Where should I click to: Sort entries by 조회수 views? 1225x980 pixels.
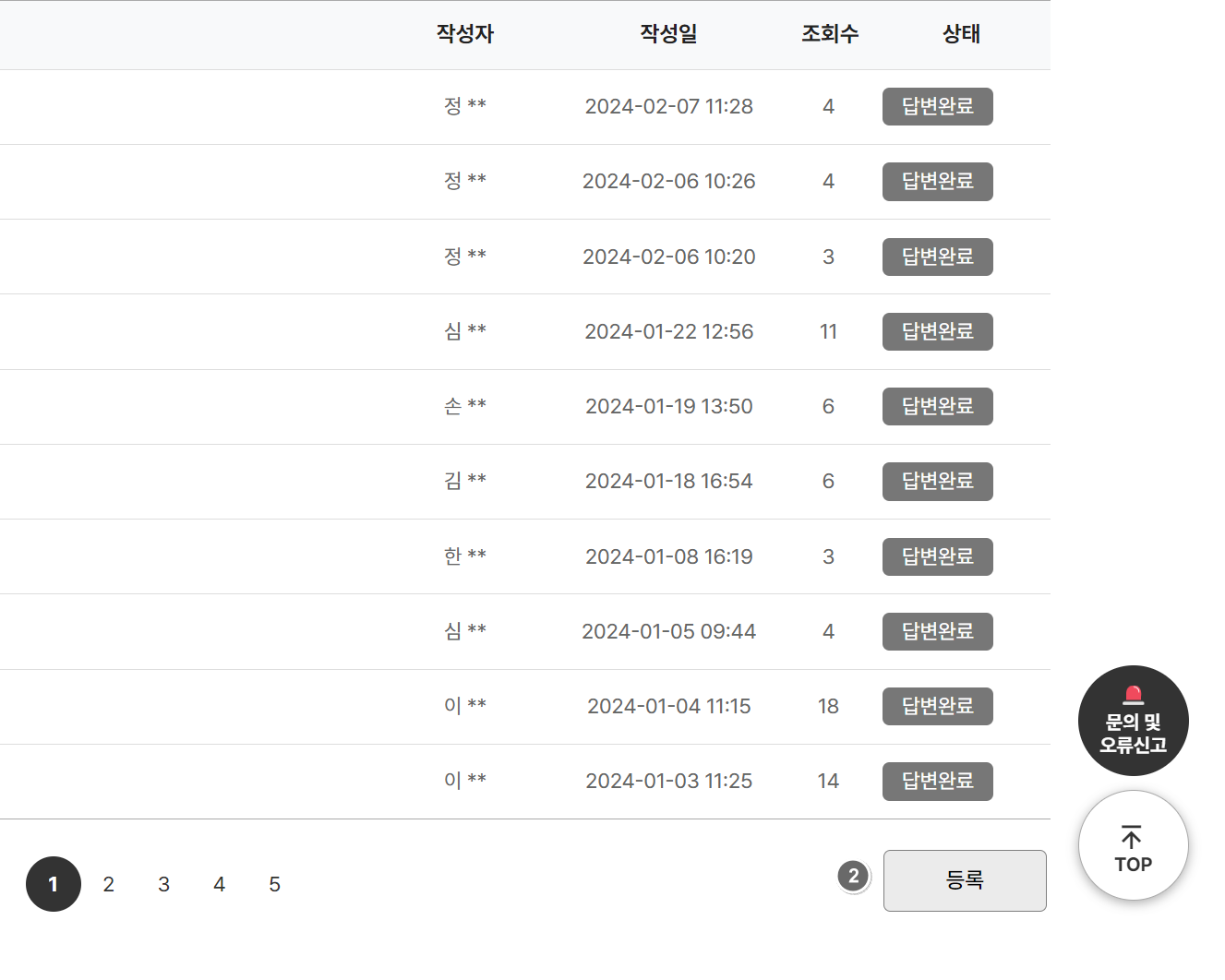[x=829, y=33]
